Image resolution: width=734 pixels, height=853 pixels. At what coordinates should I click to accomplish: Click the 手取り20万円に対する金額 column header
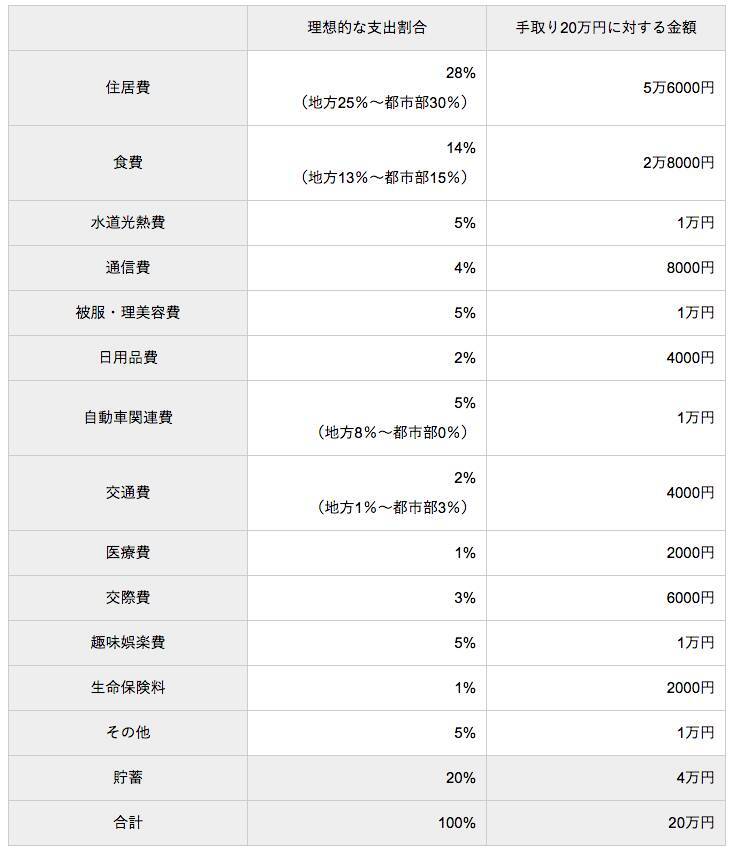(606, 28)
